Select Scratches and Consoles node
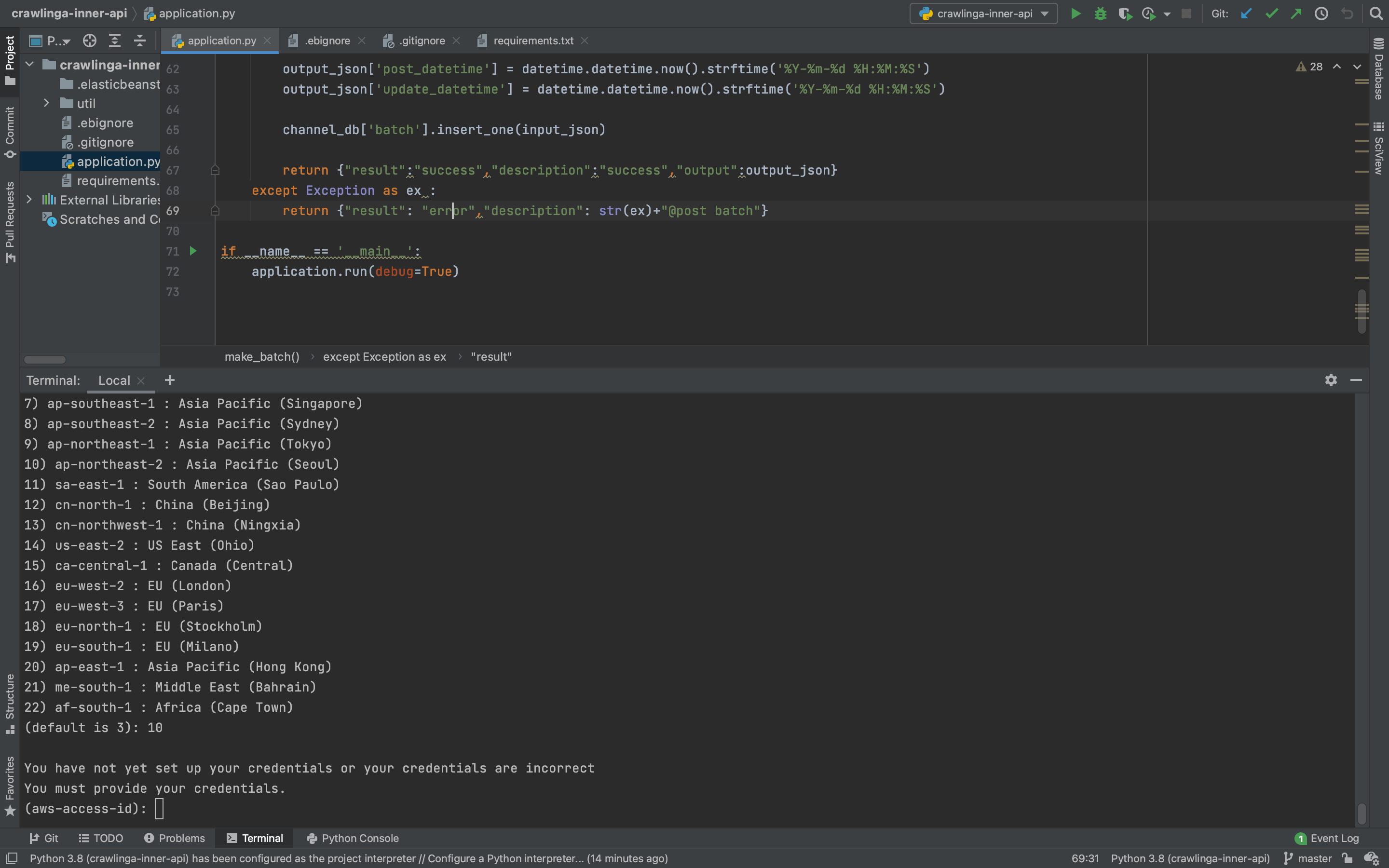 [x=102, y=219]
